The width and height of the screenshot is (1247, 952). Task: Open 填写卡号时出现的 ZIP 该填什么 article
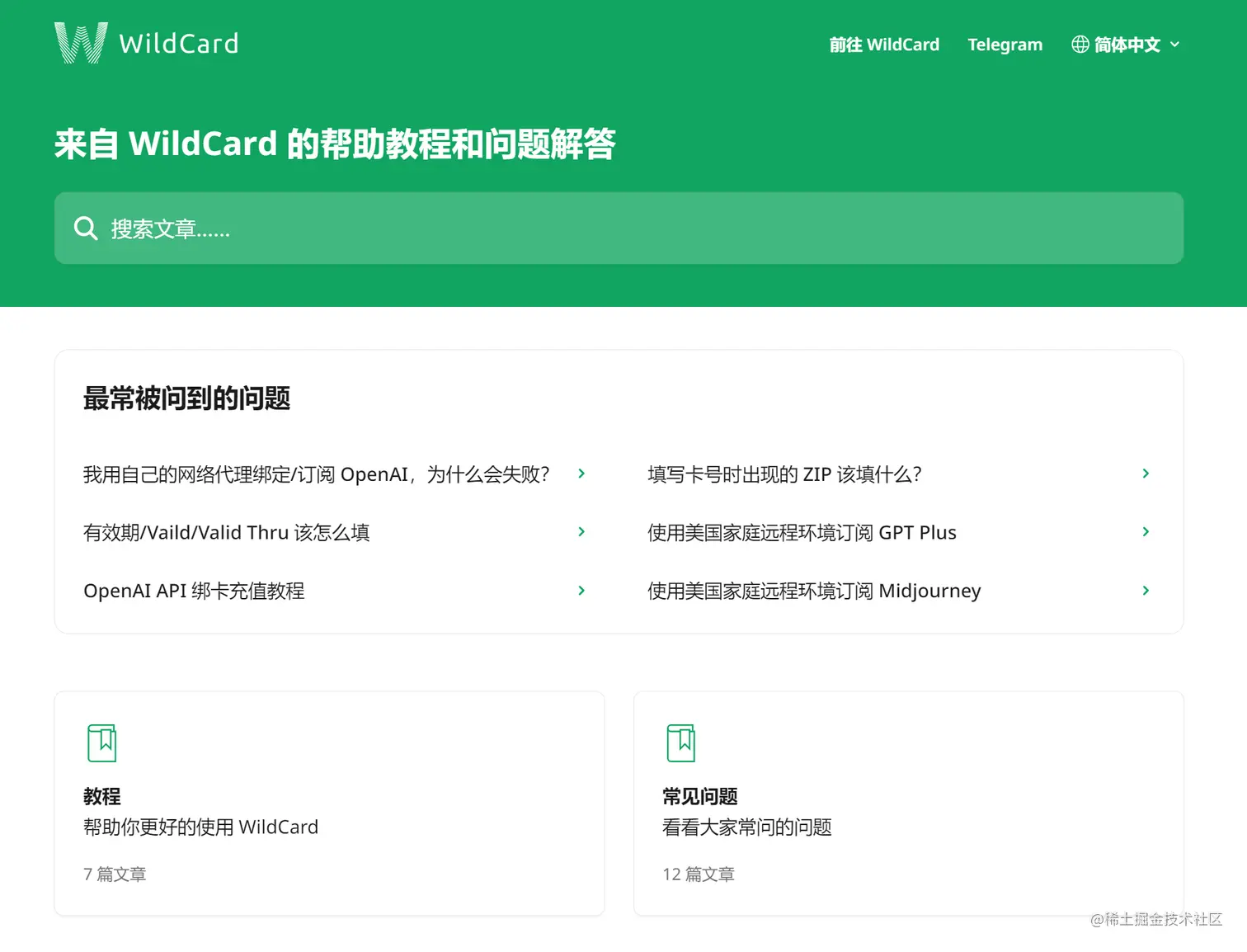(x=784, y=474)
